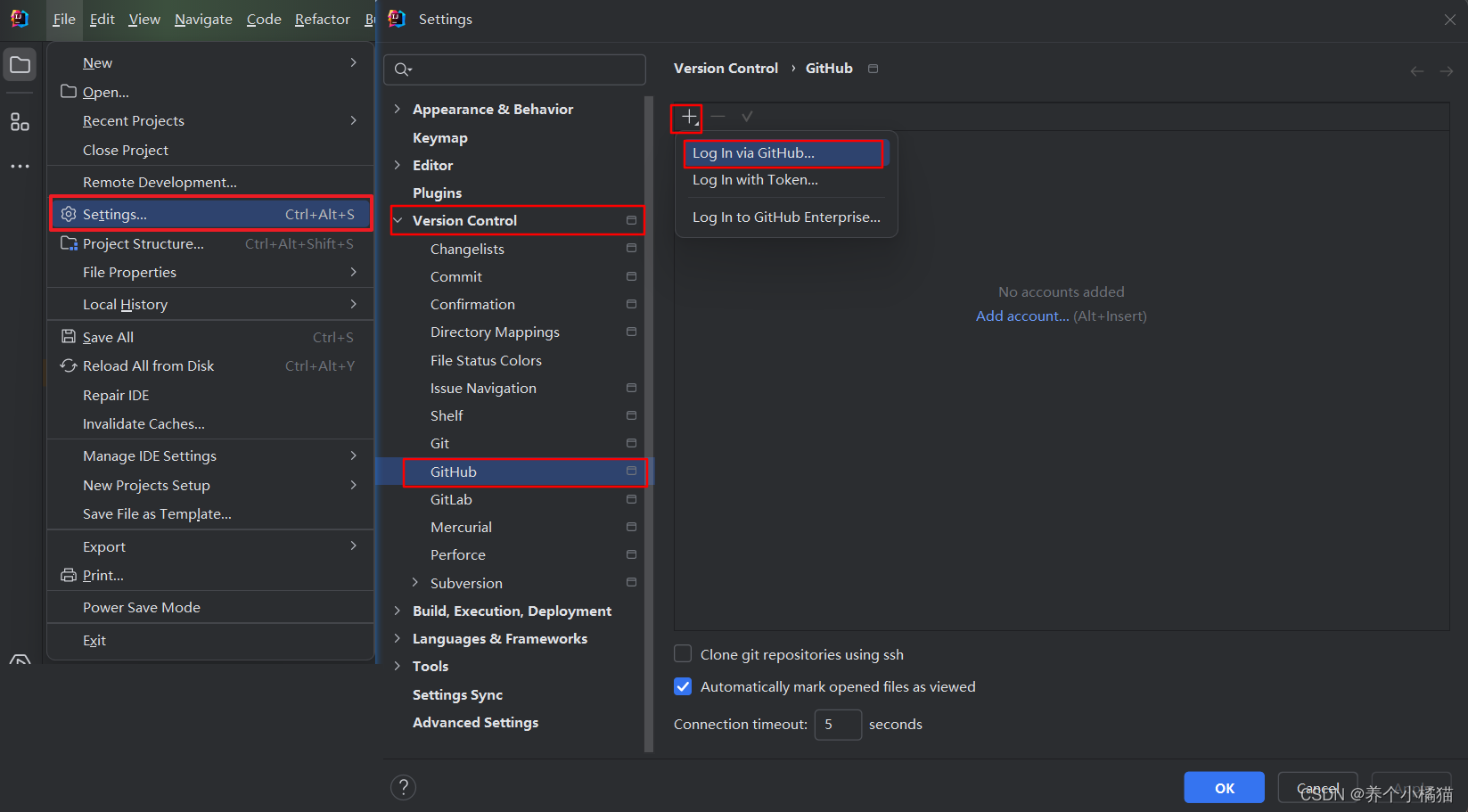Click the Connection timeout value field
This screenshot has width=1468, height=812.
tap(838, 725)
